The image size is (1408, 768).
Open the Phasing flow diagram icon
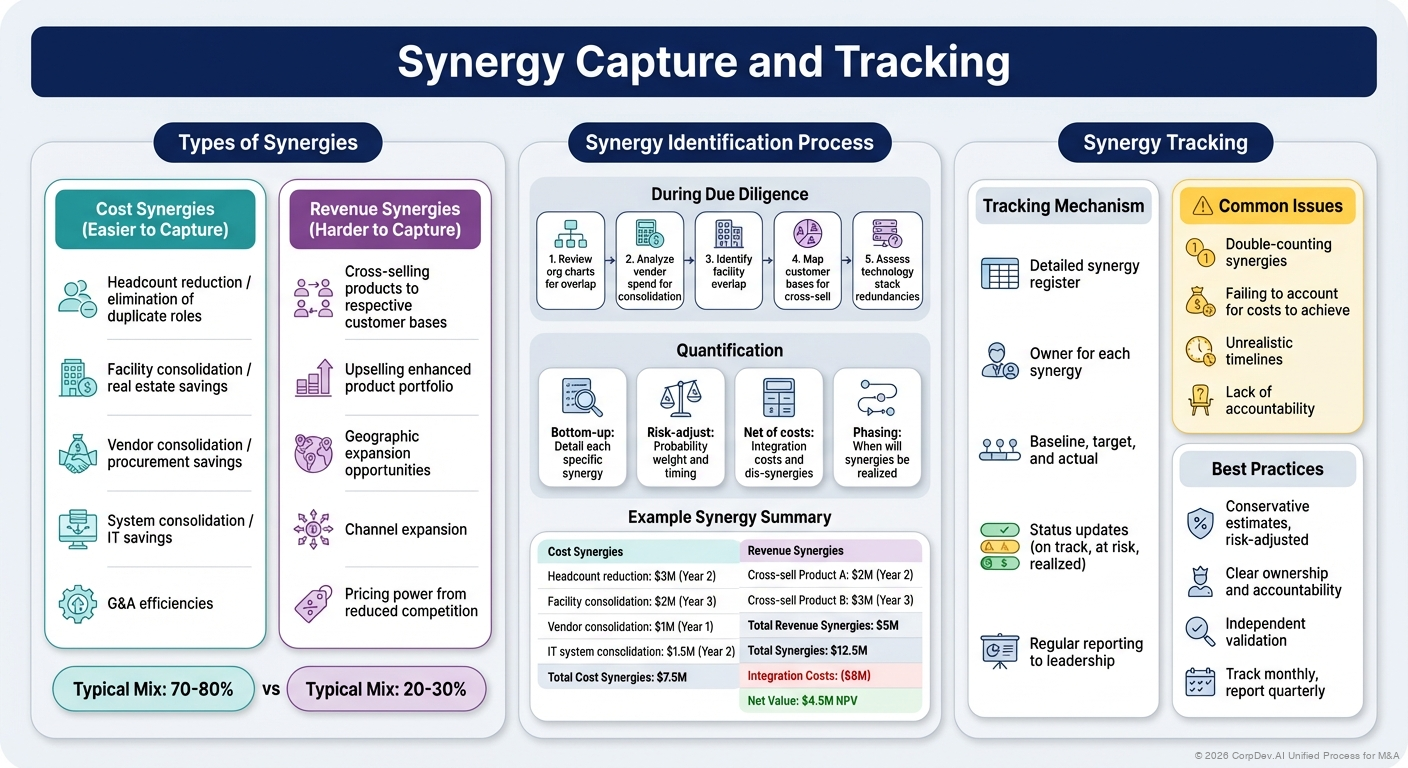pyautogui.click(x=877, y=398)
